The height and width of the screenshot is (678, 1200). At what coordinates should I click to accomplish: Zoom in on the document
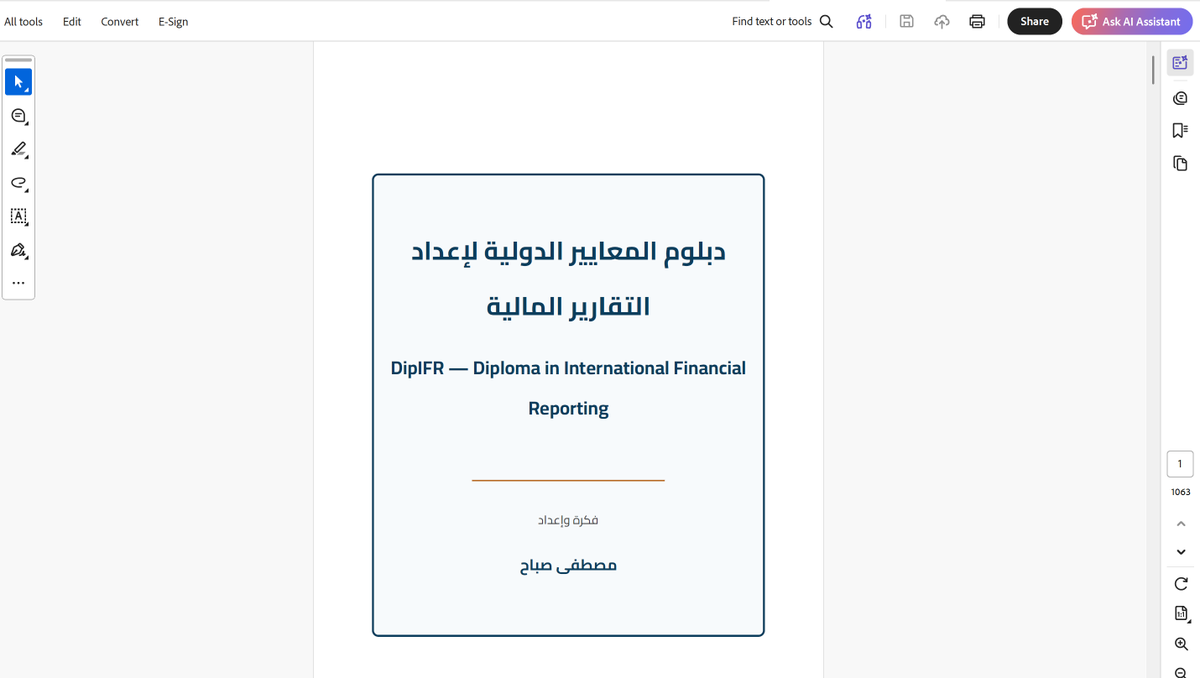click(1180, 644)
